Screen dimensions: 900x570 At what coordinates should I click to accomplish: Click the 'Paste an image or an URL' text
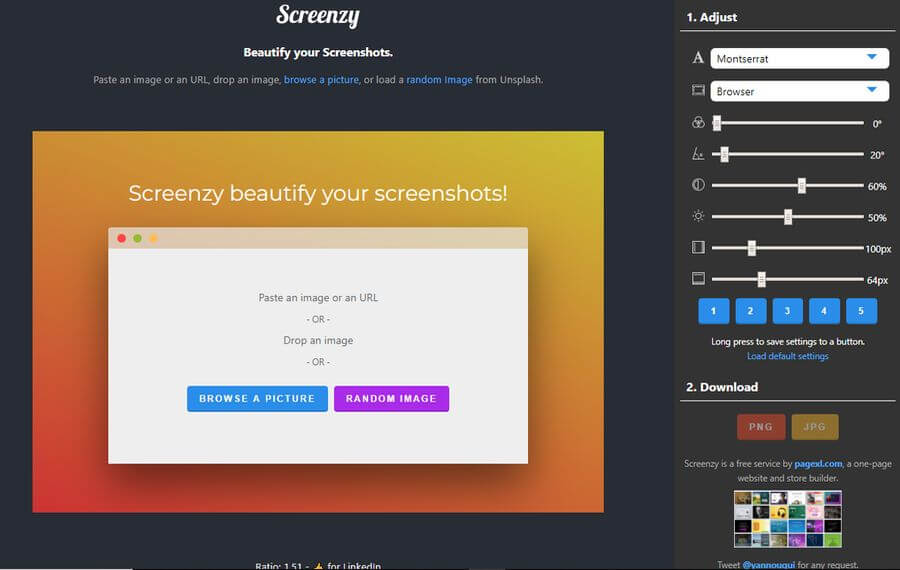coord(318,298)
